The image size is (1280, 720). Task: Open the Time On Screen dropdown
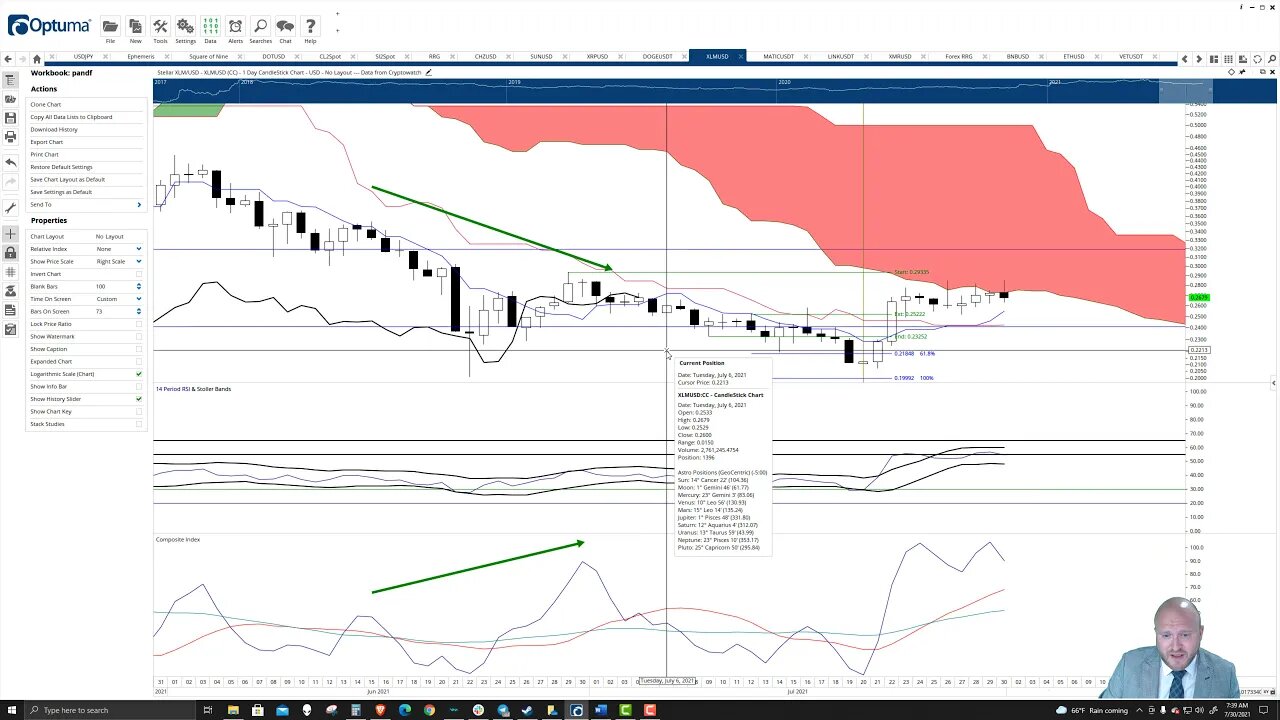tap(138, 299)
